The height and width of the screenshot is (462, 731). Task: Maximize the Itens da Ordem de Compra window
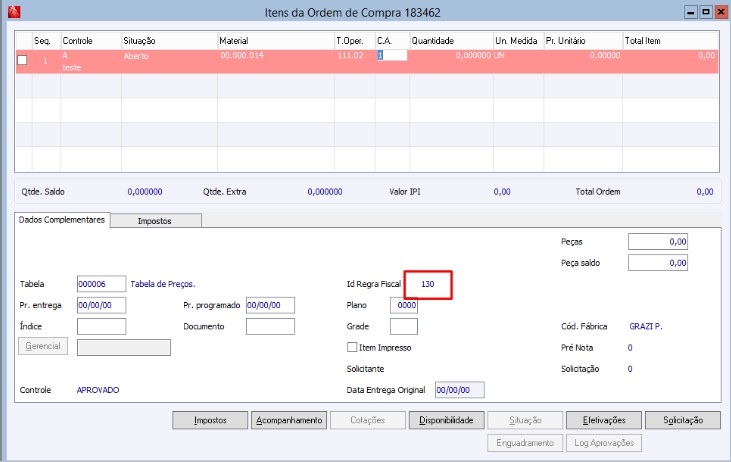(706, 13)
